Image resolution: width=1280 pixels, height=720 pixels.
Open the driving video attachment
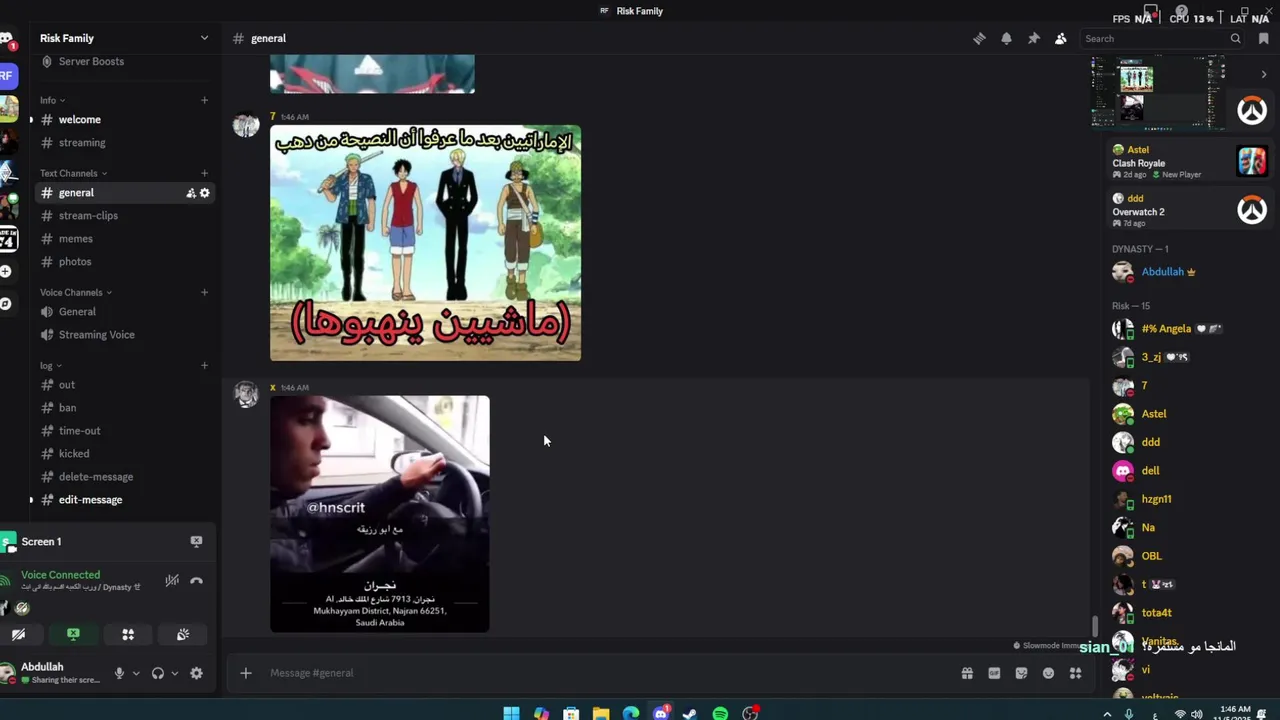(380, 514)
